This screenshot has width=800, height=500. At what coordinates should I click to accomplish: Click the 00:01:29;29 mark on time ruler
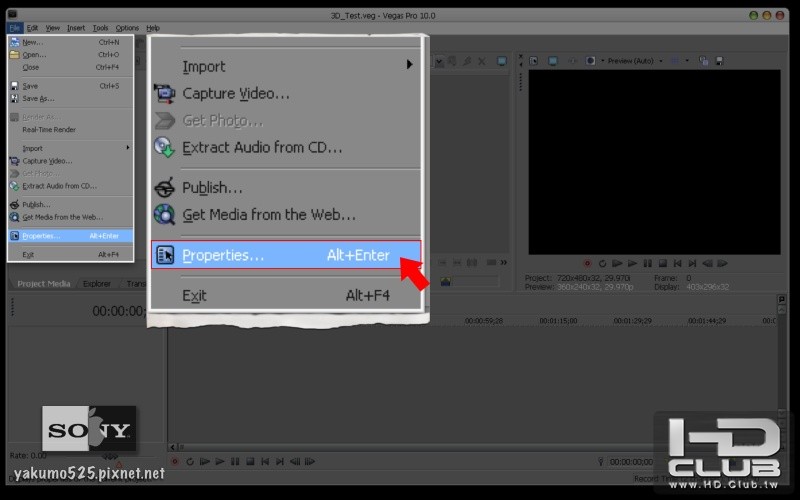(633, 320)
